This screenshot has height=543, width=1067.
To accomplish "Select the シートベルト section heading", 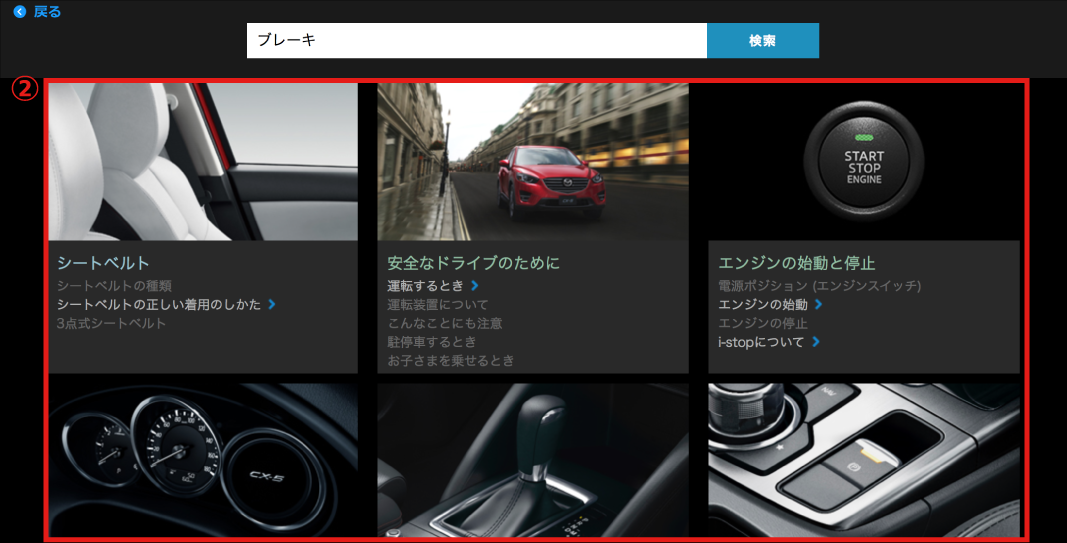I will (103, 263).
